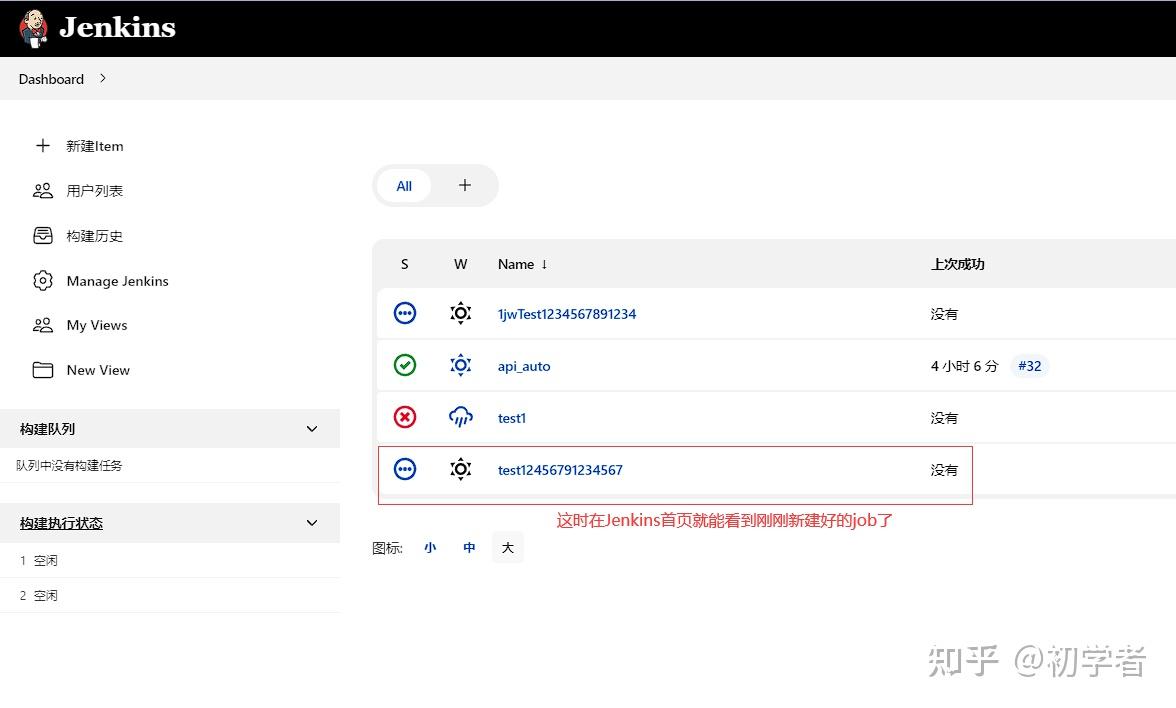Select the 中 icon size option
Viewport: 1176px width, 708px height.
tap(469, 547)
